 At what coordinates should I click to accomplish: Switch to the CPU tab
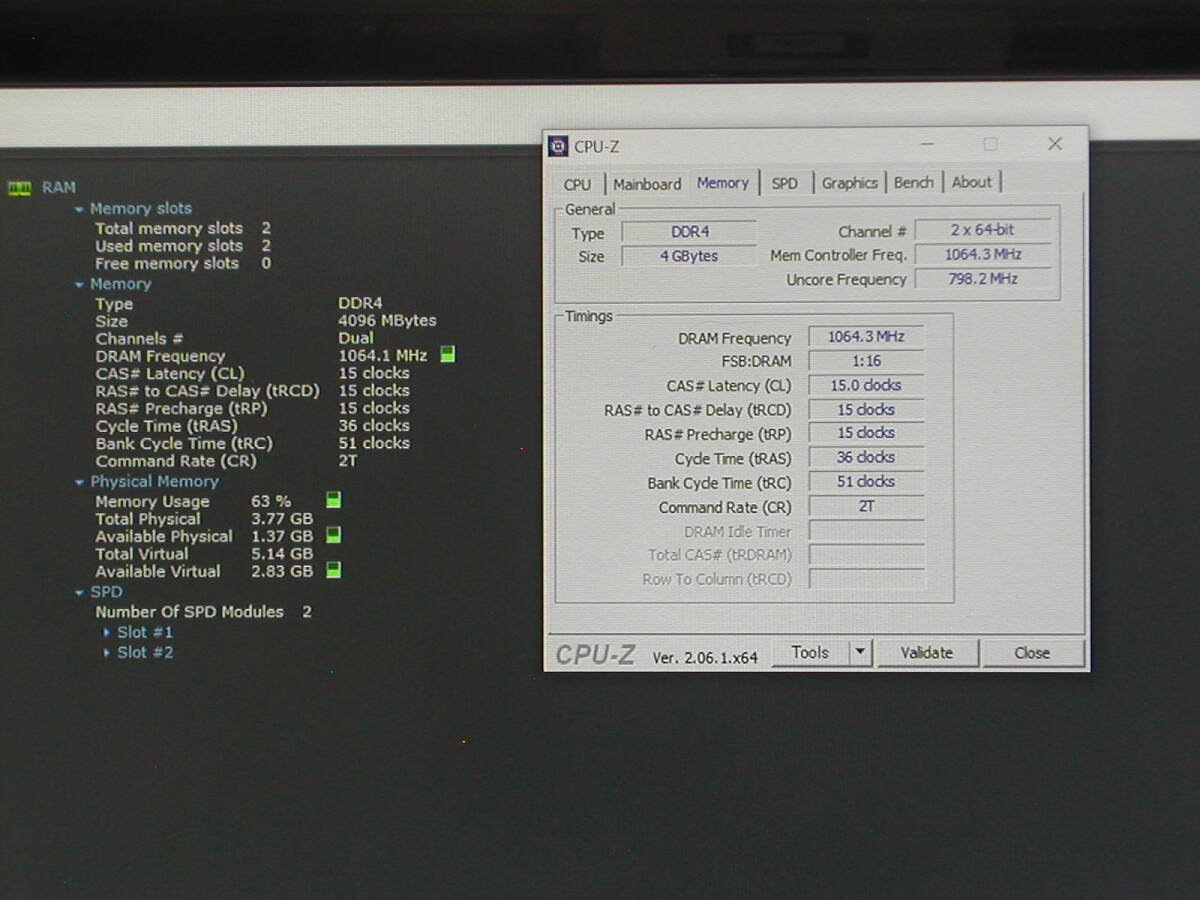click(x=577, y=184)
